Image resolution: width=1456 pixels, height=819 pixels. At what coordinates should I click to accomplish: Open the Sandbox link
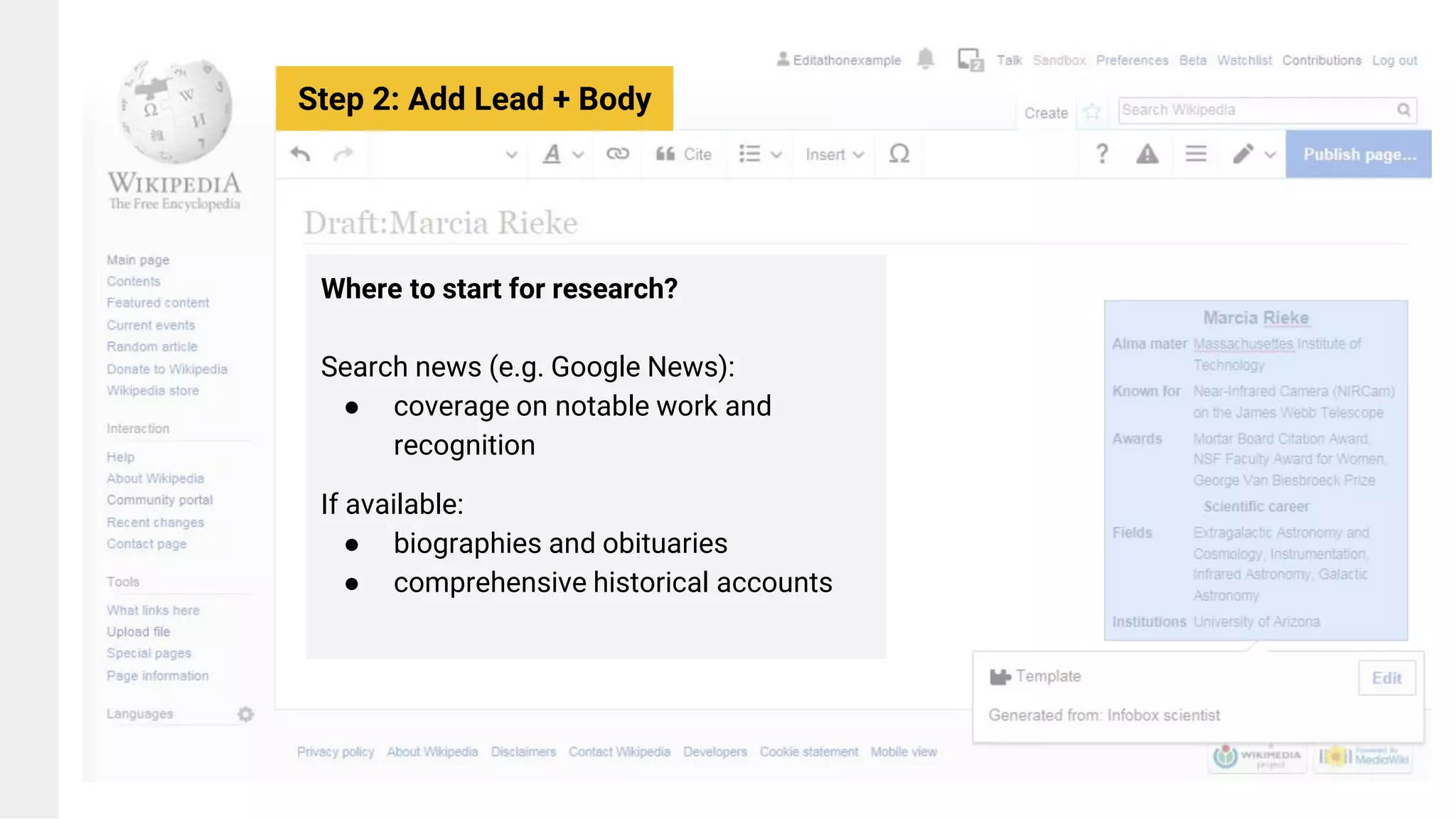(1059, 60)
